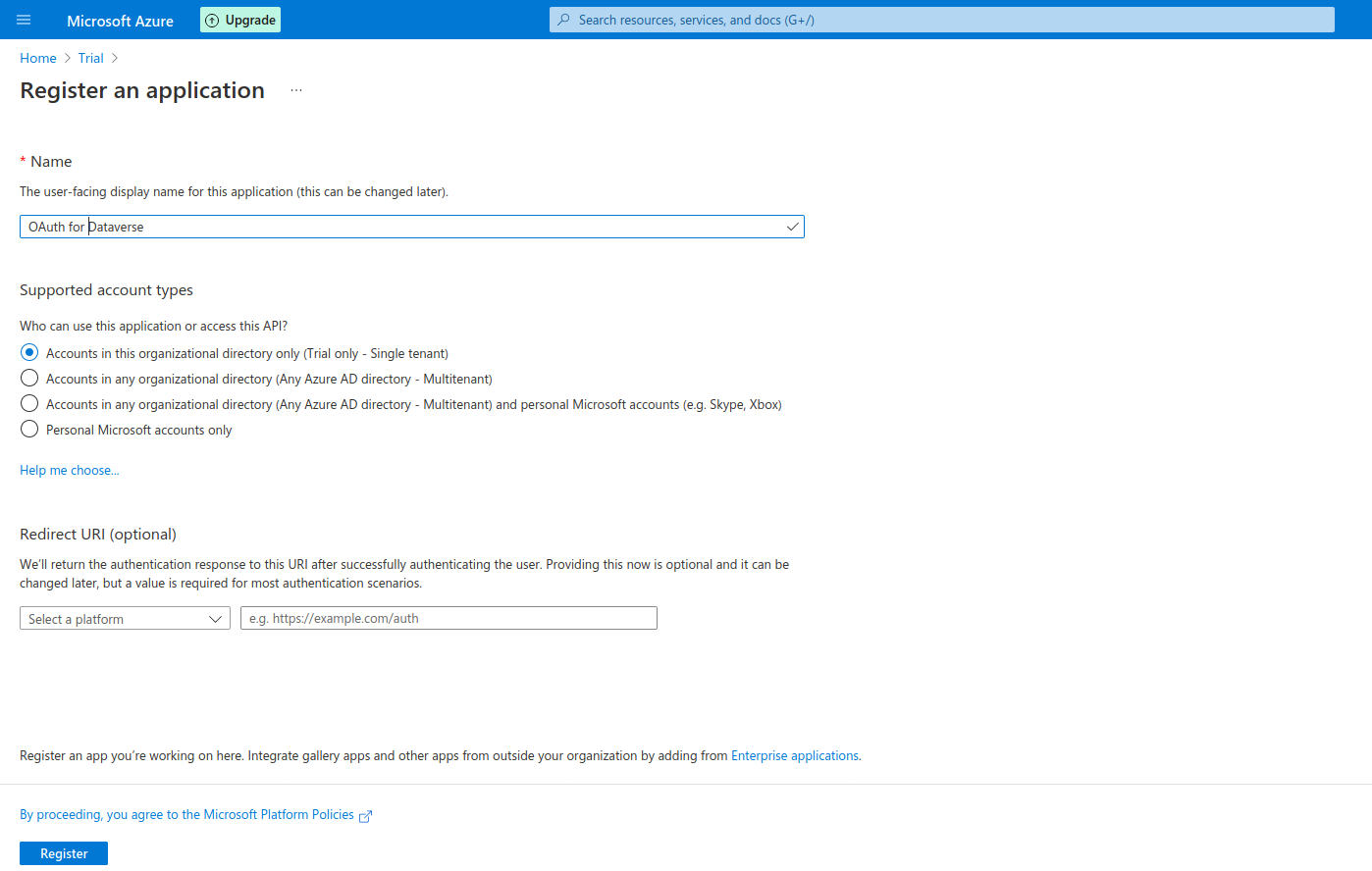The height and width of the screenshot is (871, 1372).
Task: Open the hamburger portal menu
Action: coord(24,20)
